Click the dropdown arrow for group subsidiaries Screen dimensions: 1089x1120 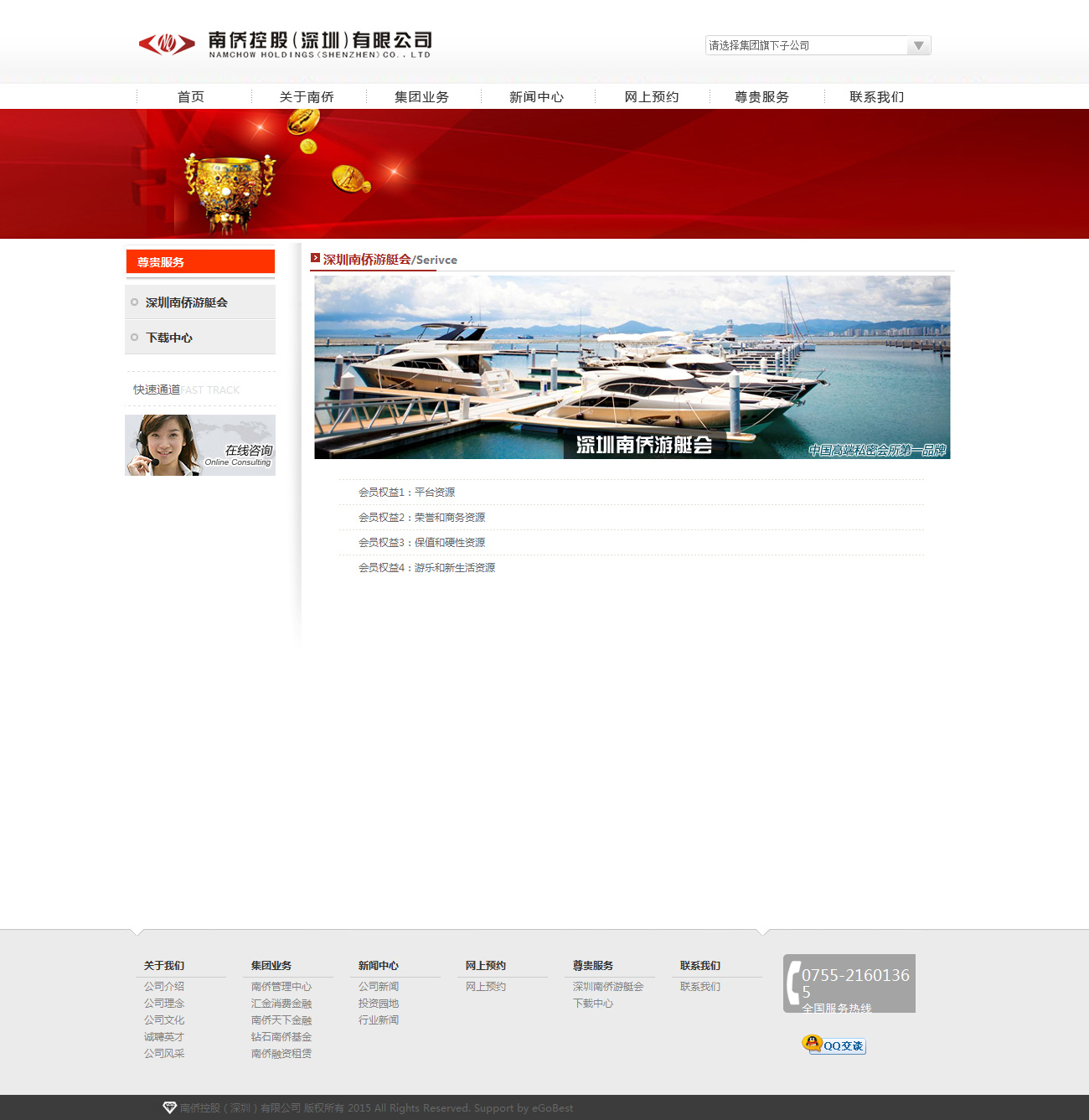pyautogui.click(x=919, y=45)
